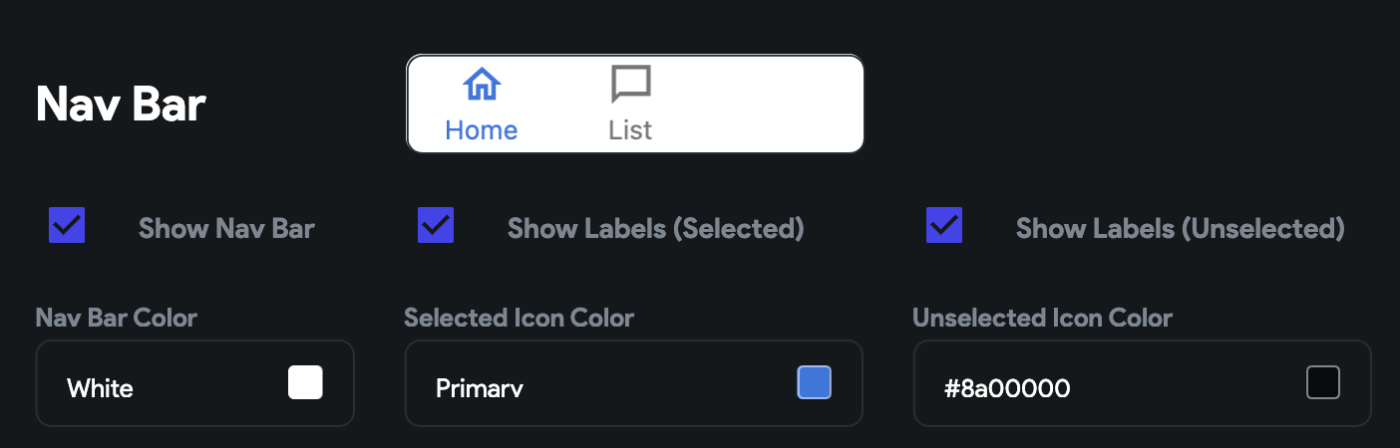Image resolution: width=1400 pixels, height=448 pixels.
Task: Click the Home icon in nav bar preview
Action: coord(482,85)
